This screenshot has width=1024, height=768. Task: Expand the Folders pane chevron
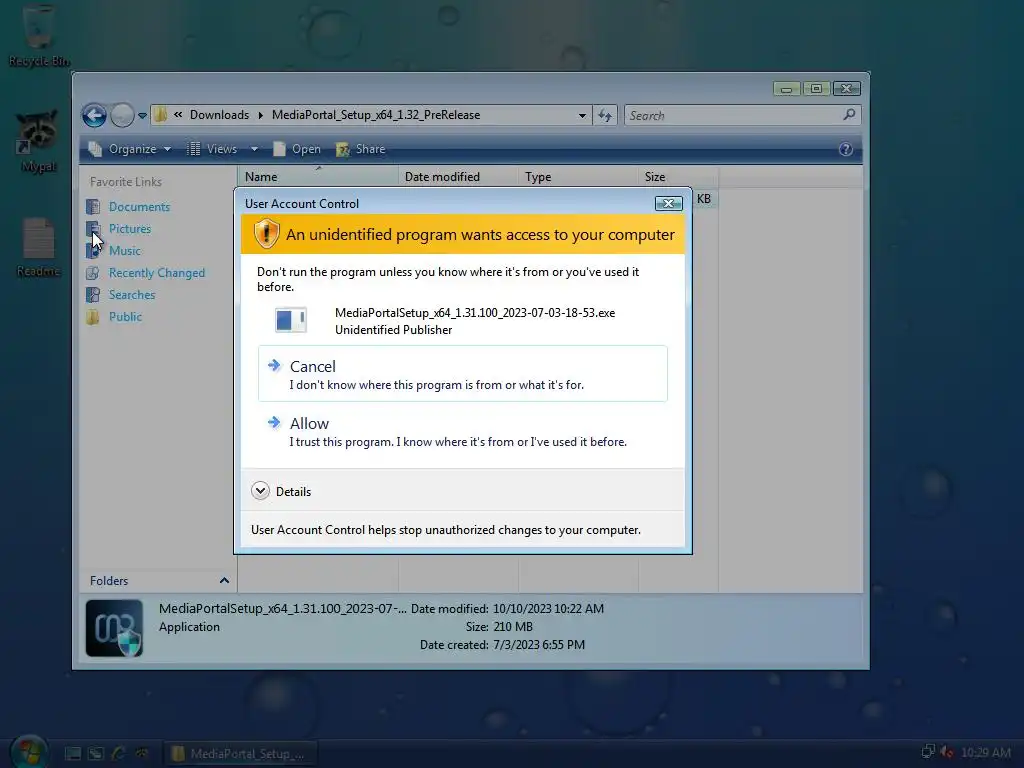point(224,581)
